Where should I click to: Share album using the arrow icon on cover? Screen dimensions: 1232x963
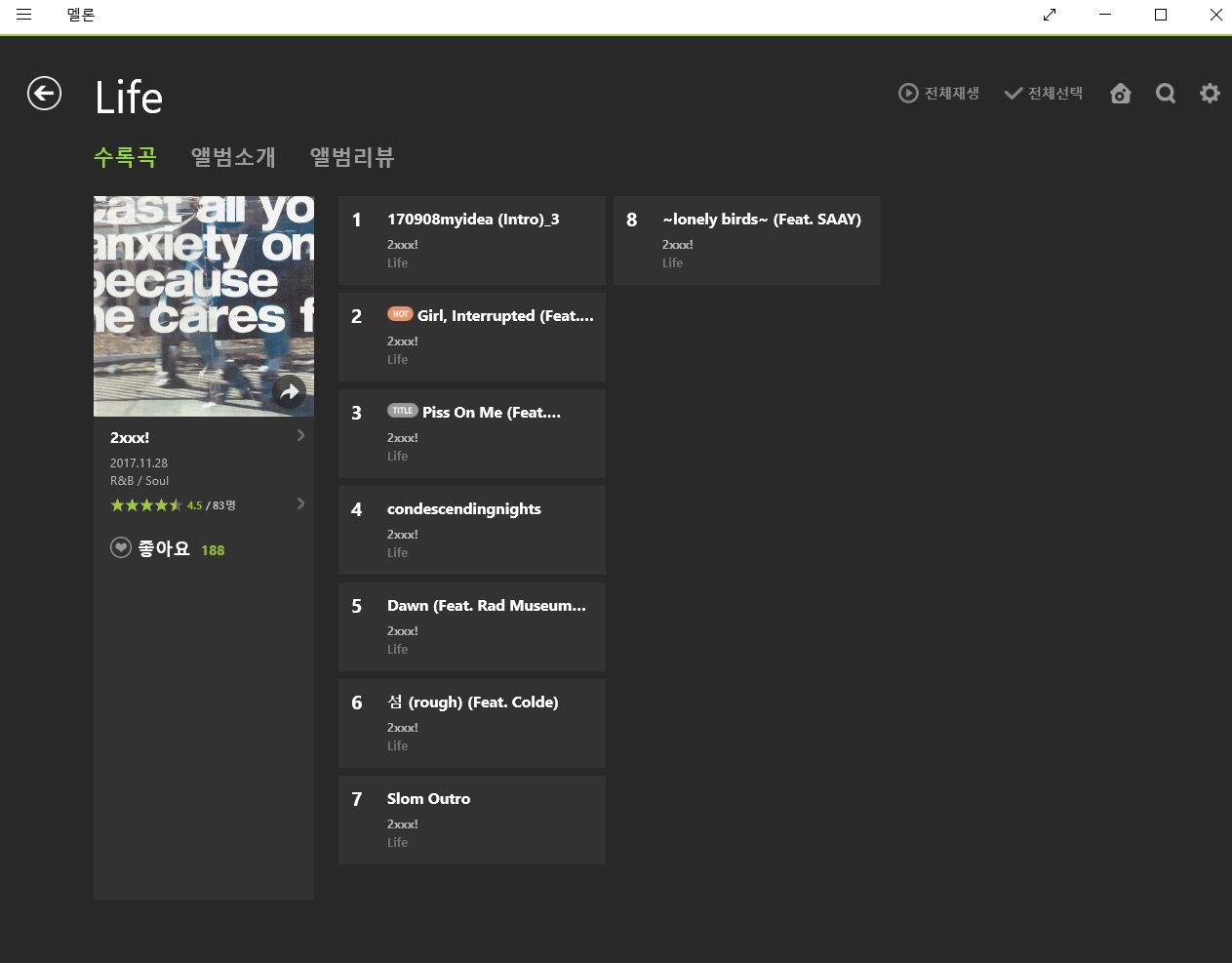click(289, 392)
